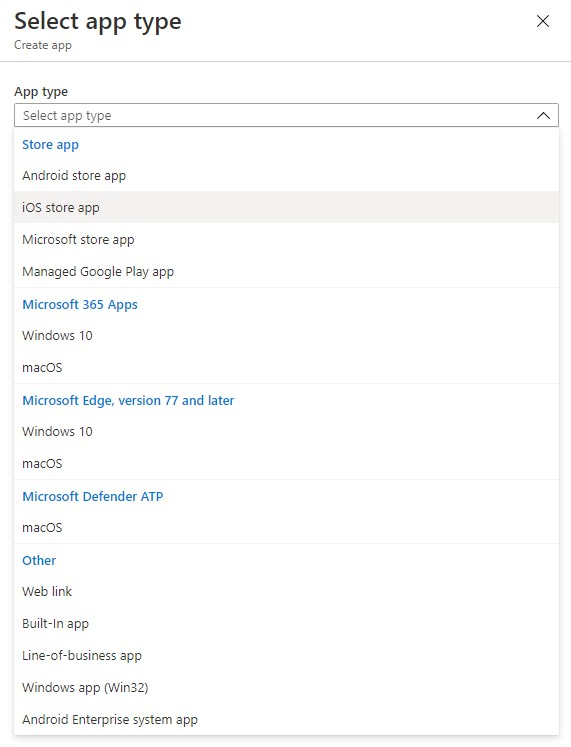Select Android Enterprise system app

286,719
